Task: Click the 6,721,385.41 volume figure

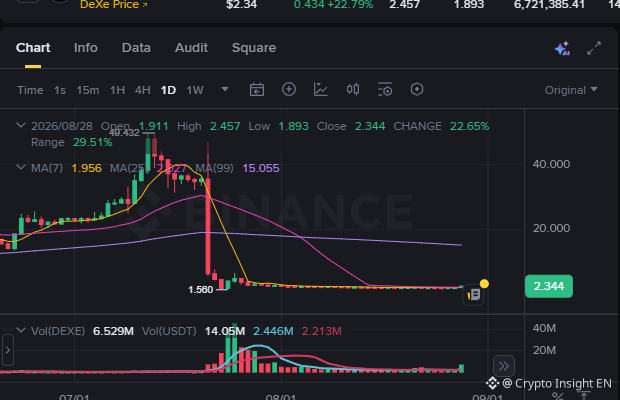Action: tap(549, 5)
